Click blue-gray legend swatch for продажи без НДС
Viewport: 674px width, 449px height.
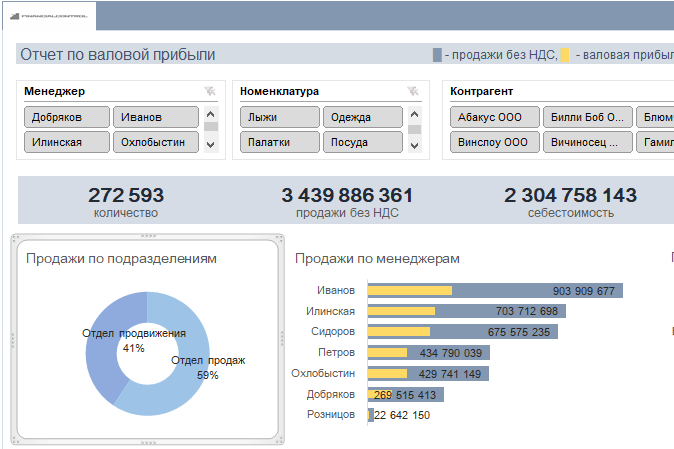437,55
